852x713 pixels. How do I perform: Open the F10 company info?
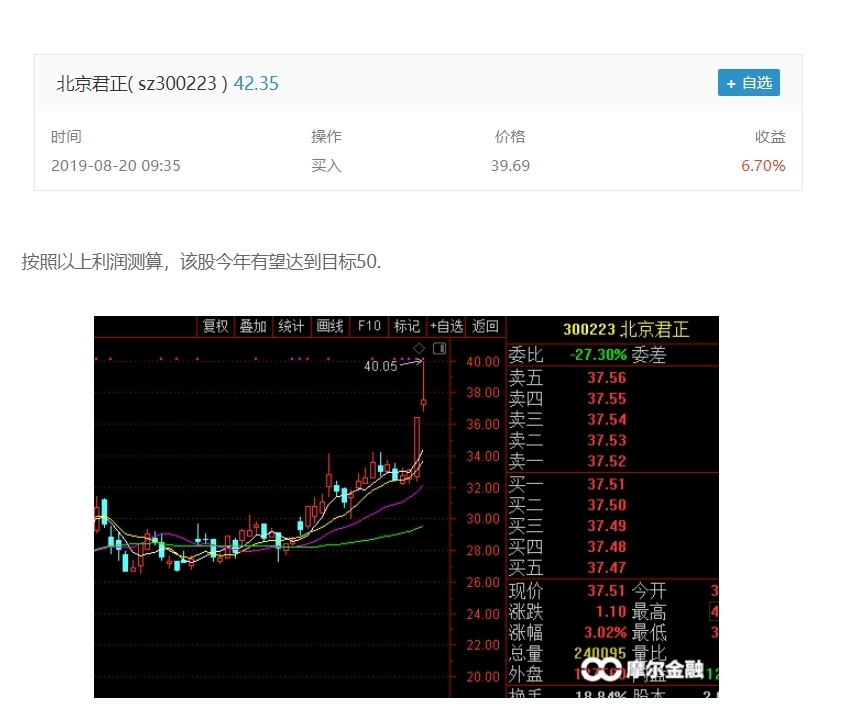click(x=369, y=326)
